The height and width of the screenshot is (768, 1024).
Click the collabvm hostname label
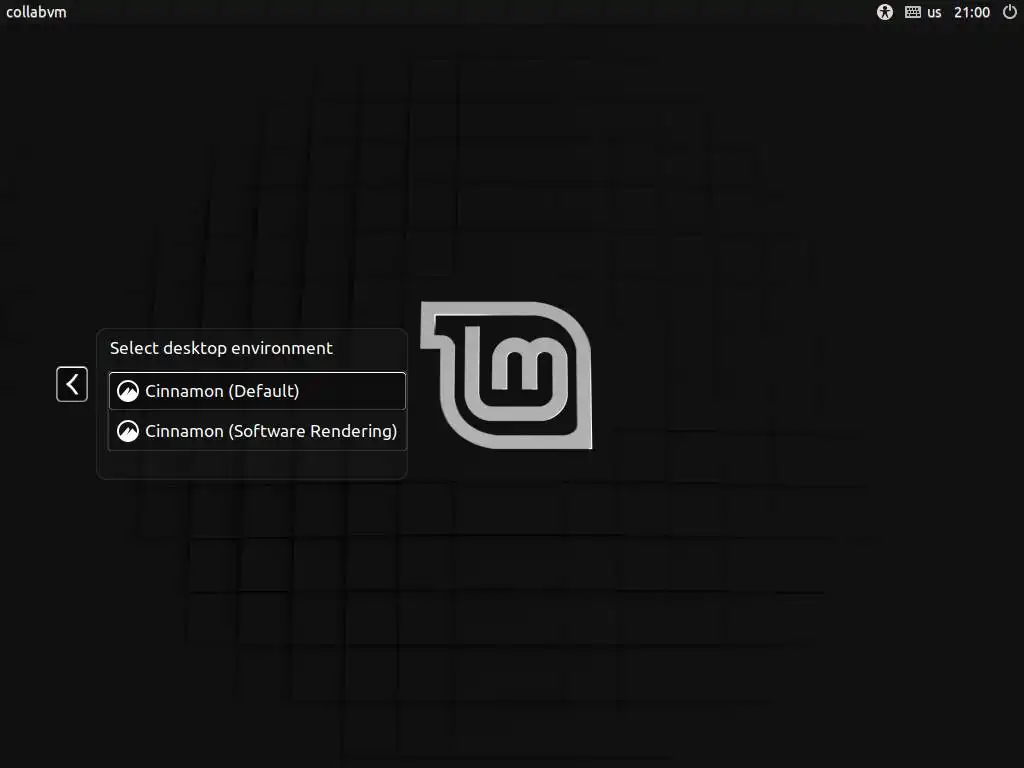[x=36, y=12]
